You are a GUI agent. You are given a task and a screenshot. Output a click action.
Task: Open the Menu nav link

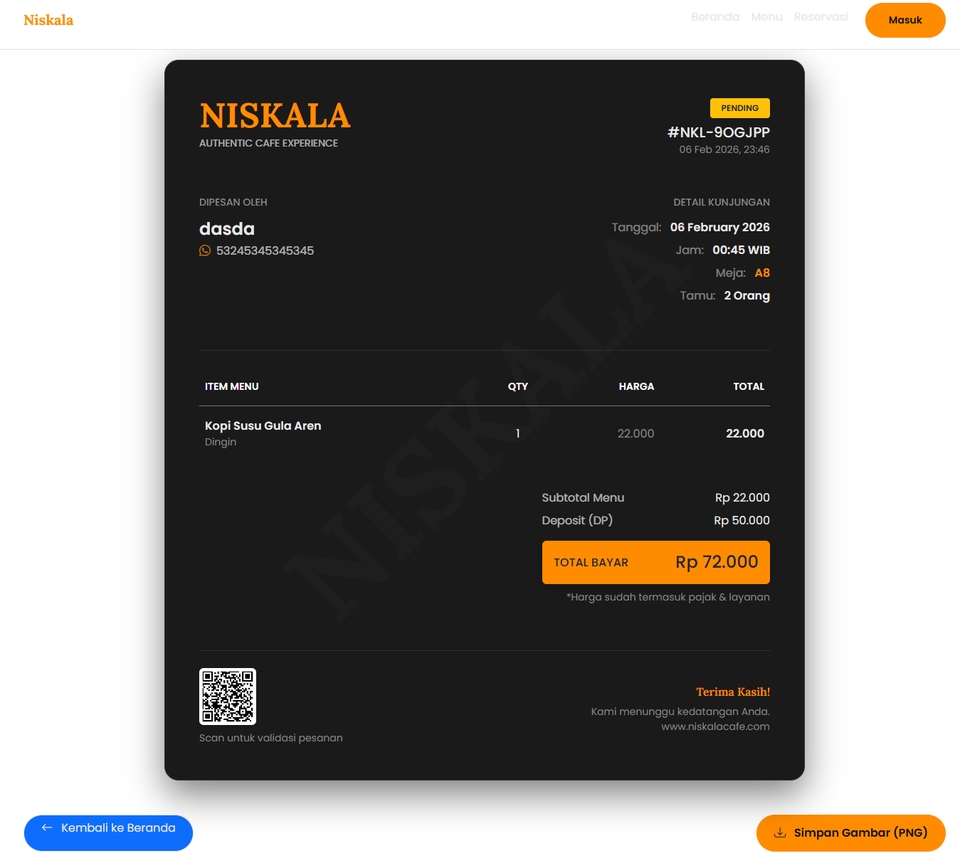click(x=767, y=17)
